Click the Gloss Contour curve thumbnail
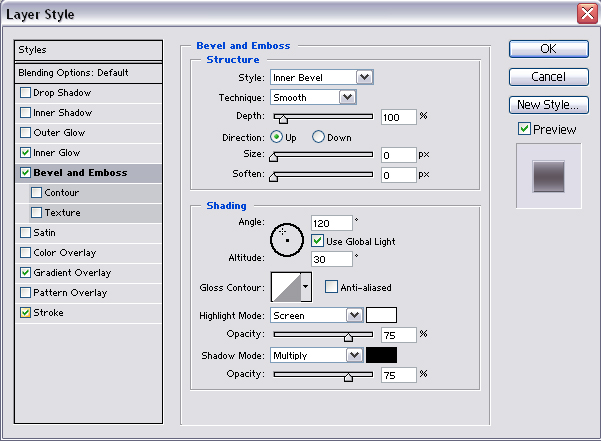The height and width of the screenshot is (441, 601). pyautogui.click(x=285, y=287)
